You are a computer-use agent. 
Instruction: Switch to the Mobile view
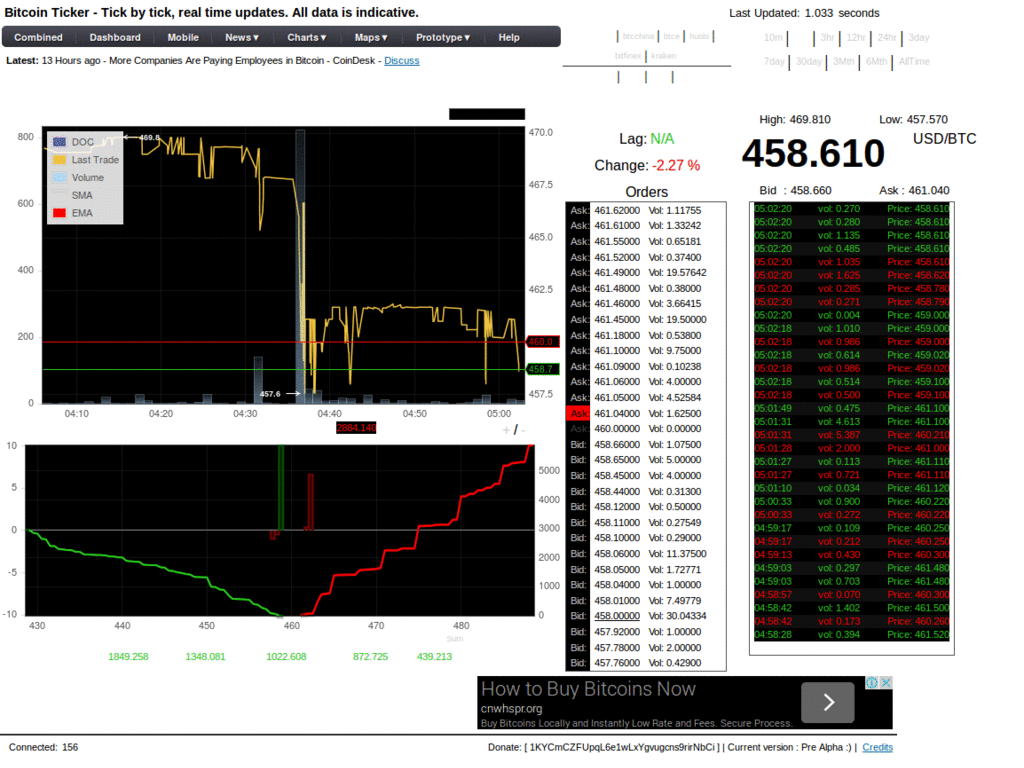tap(183, 37)
